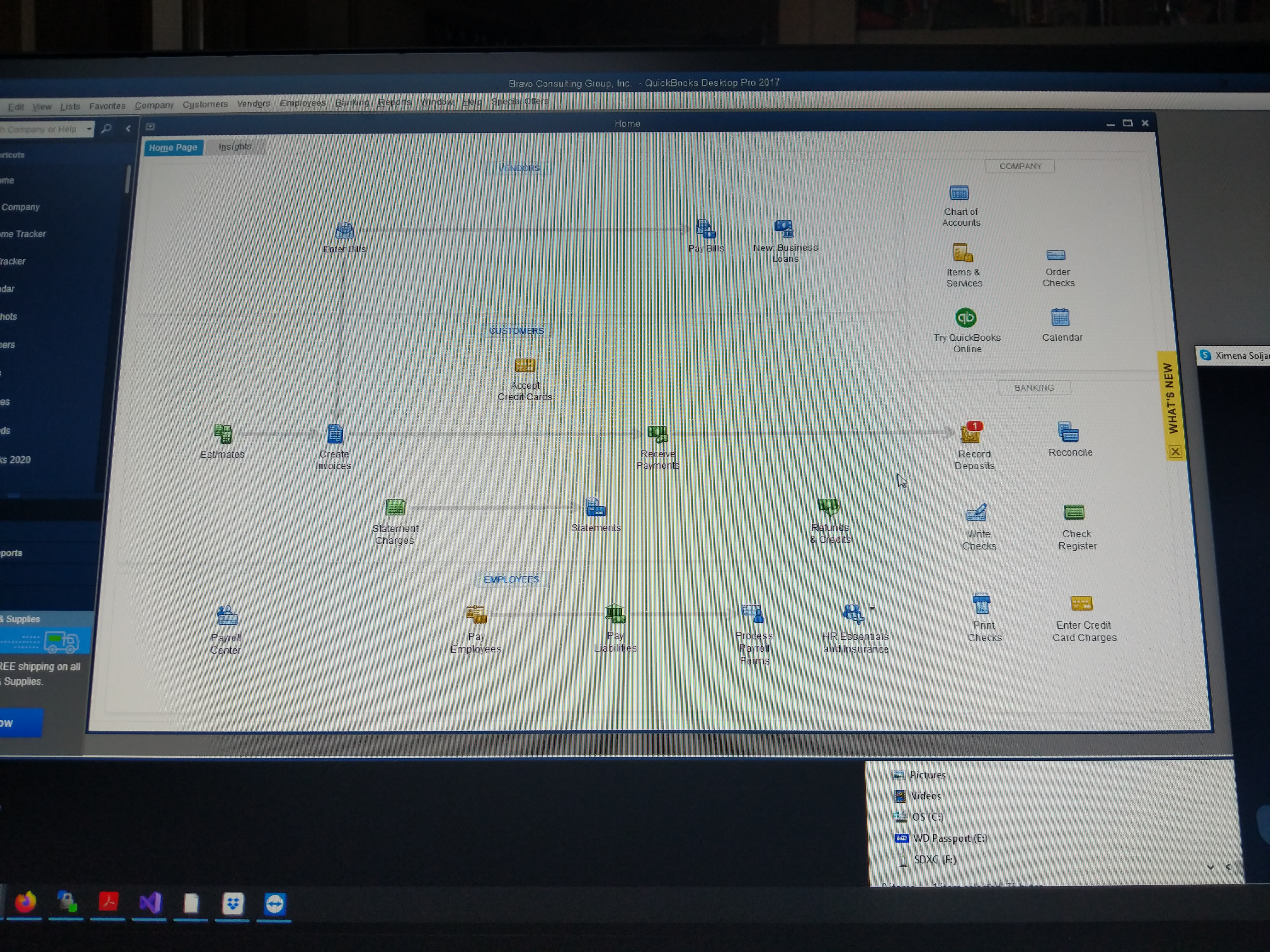This screenshot has width=1270, height=952.
Task: Open the Lists menu
Action: coord(70,107)
